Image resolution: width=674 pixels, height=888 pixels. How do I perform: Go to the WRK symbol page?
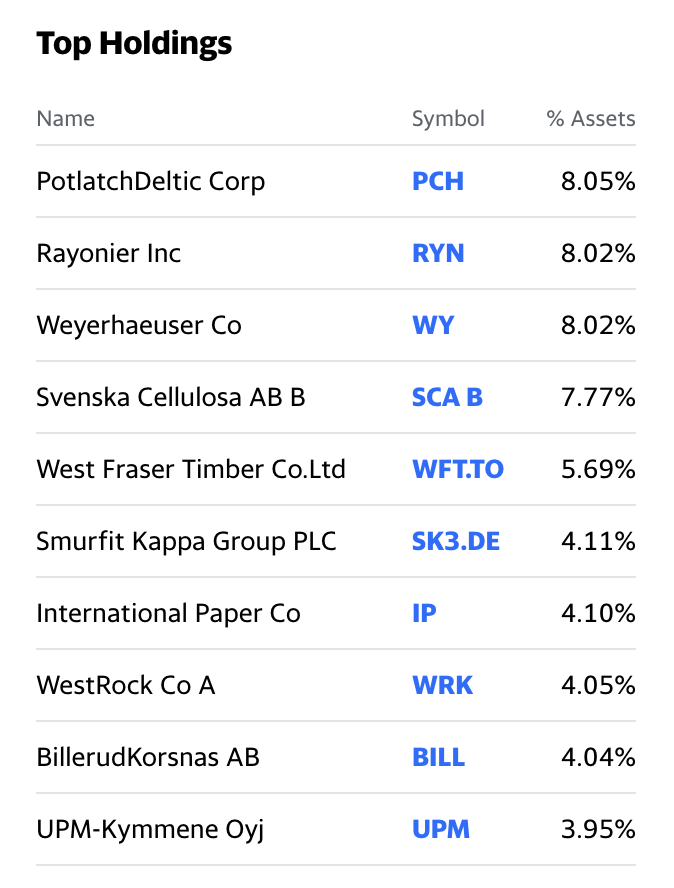[442, 686]
